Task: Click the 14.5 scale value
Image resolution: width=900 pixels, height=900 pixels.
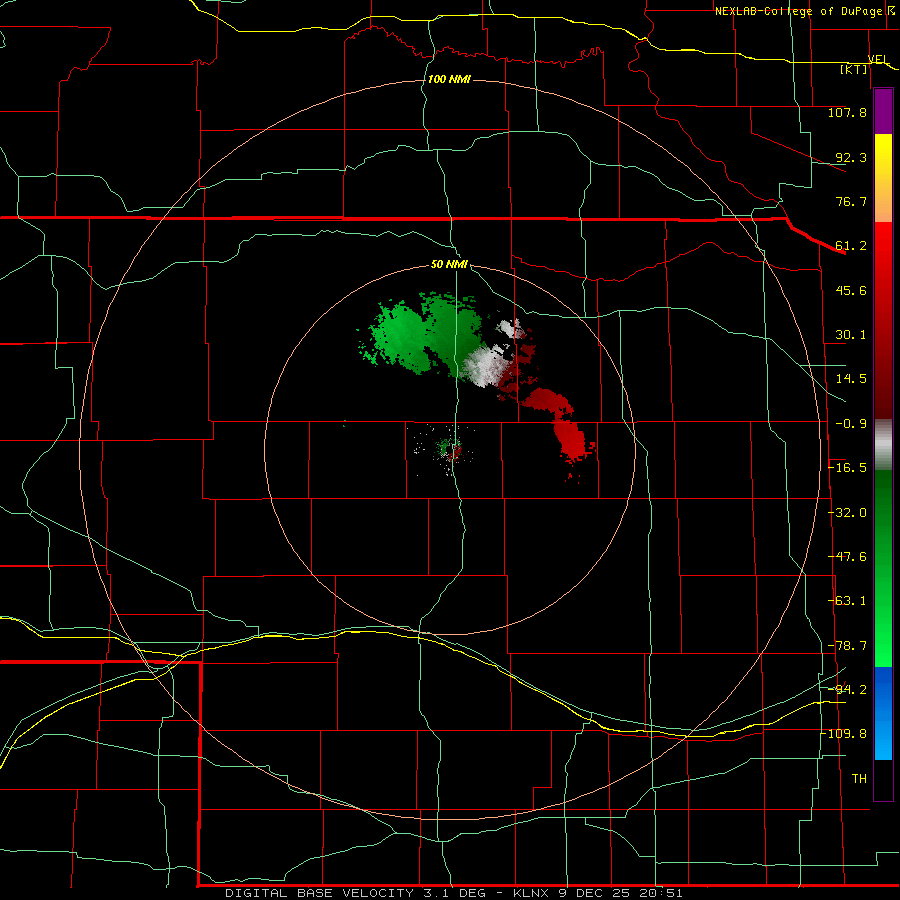Action: (x=851, y=379)
